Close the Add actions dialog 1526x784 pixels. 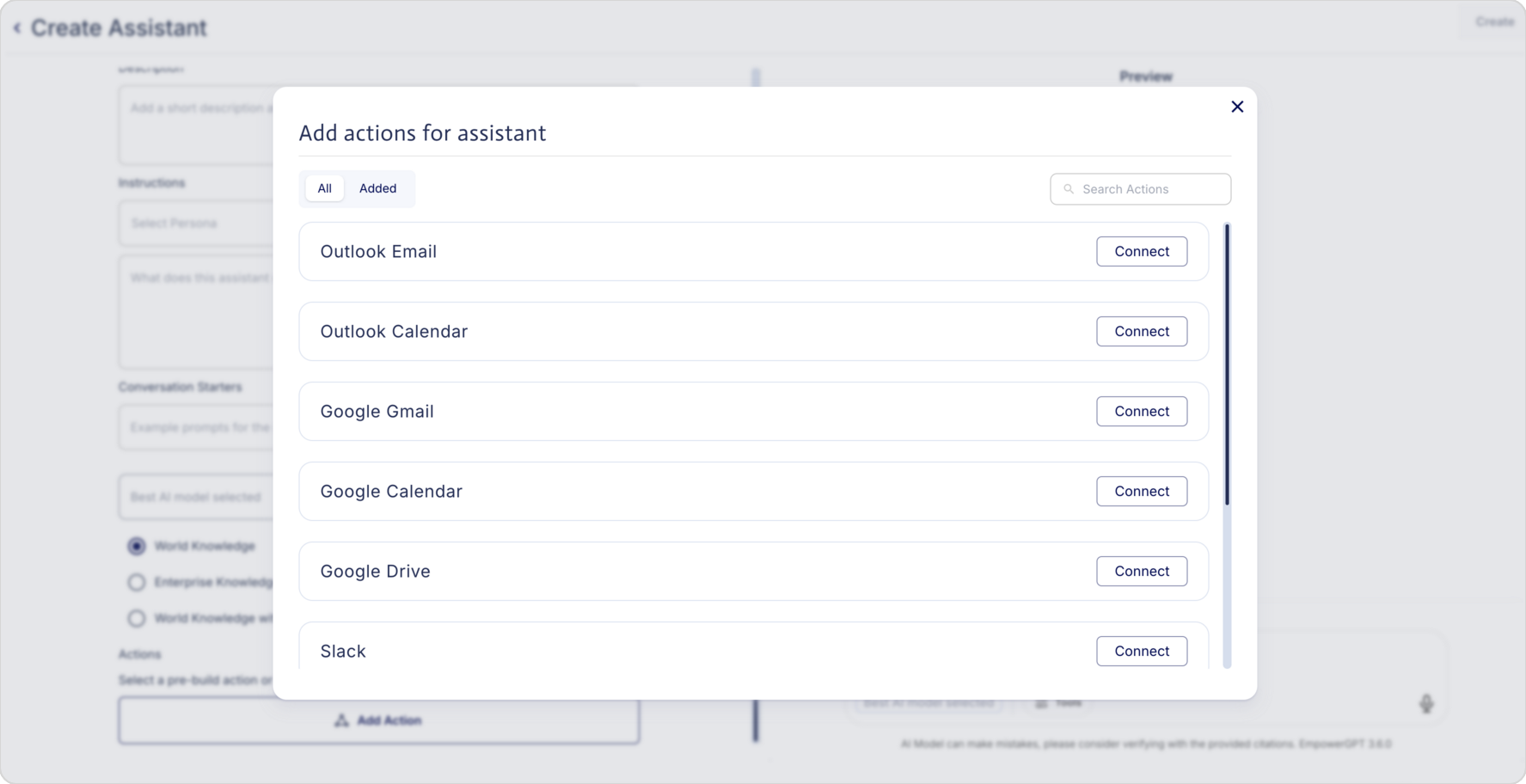[1237, 107]
